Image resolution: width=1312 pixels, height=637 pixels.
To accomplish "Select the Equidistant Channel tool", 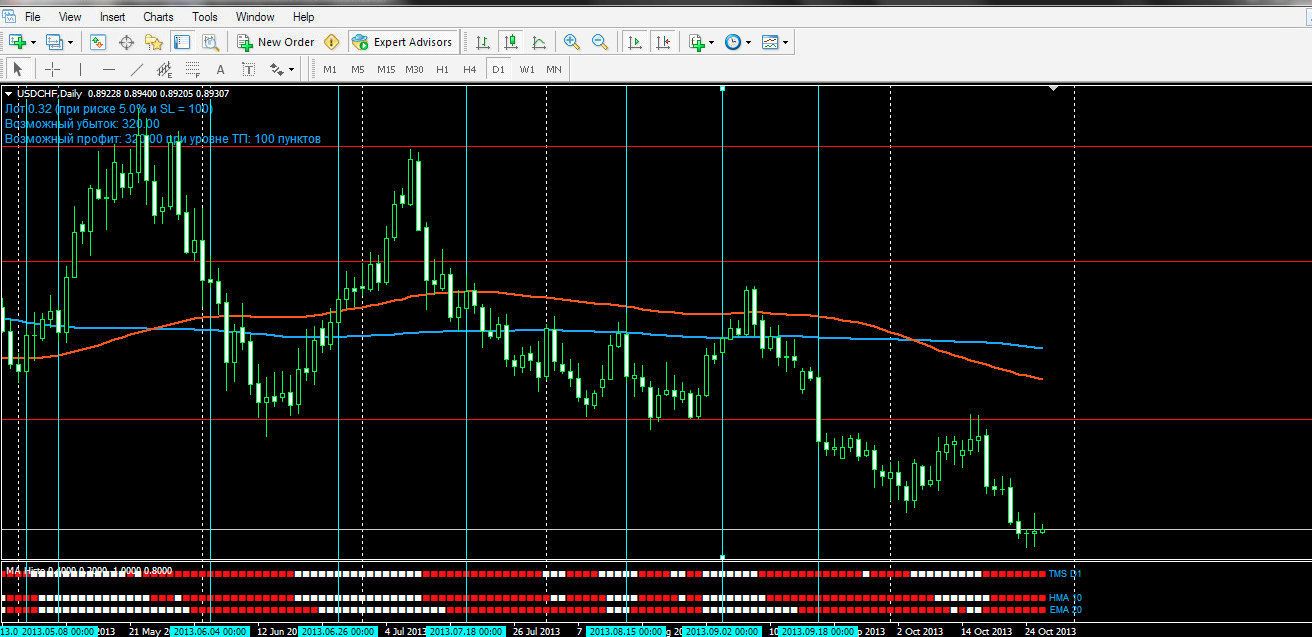I will [x=165, y=69].
